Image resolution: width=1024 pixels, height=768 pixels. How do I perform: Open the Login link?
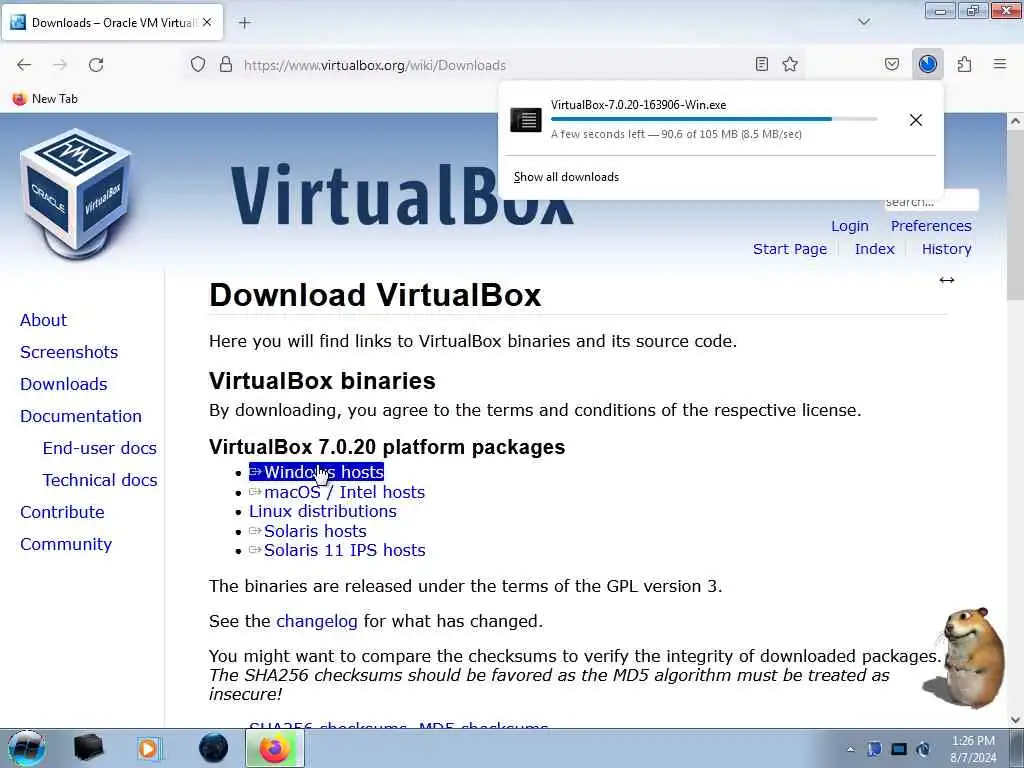click(850, 226)
